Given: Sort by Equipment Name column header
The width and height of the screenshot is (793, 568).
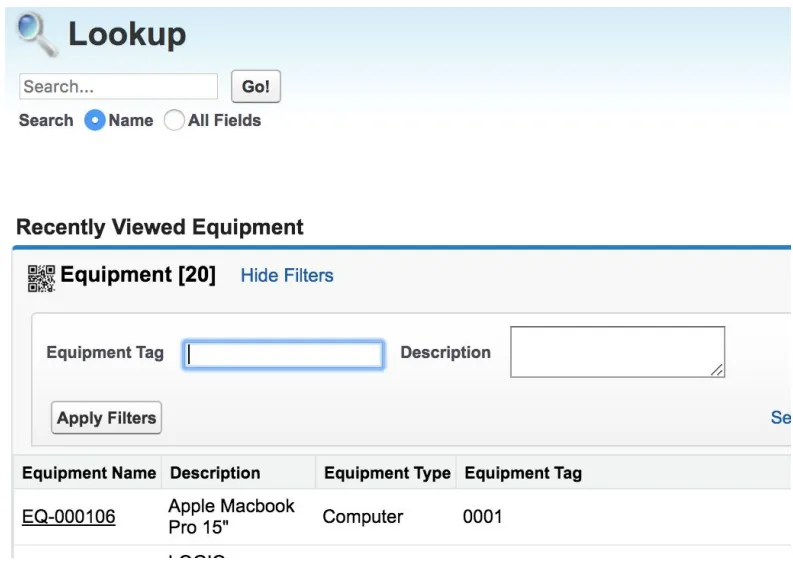Looking at the screenshot, I should (89, 473).
